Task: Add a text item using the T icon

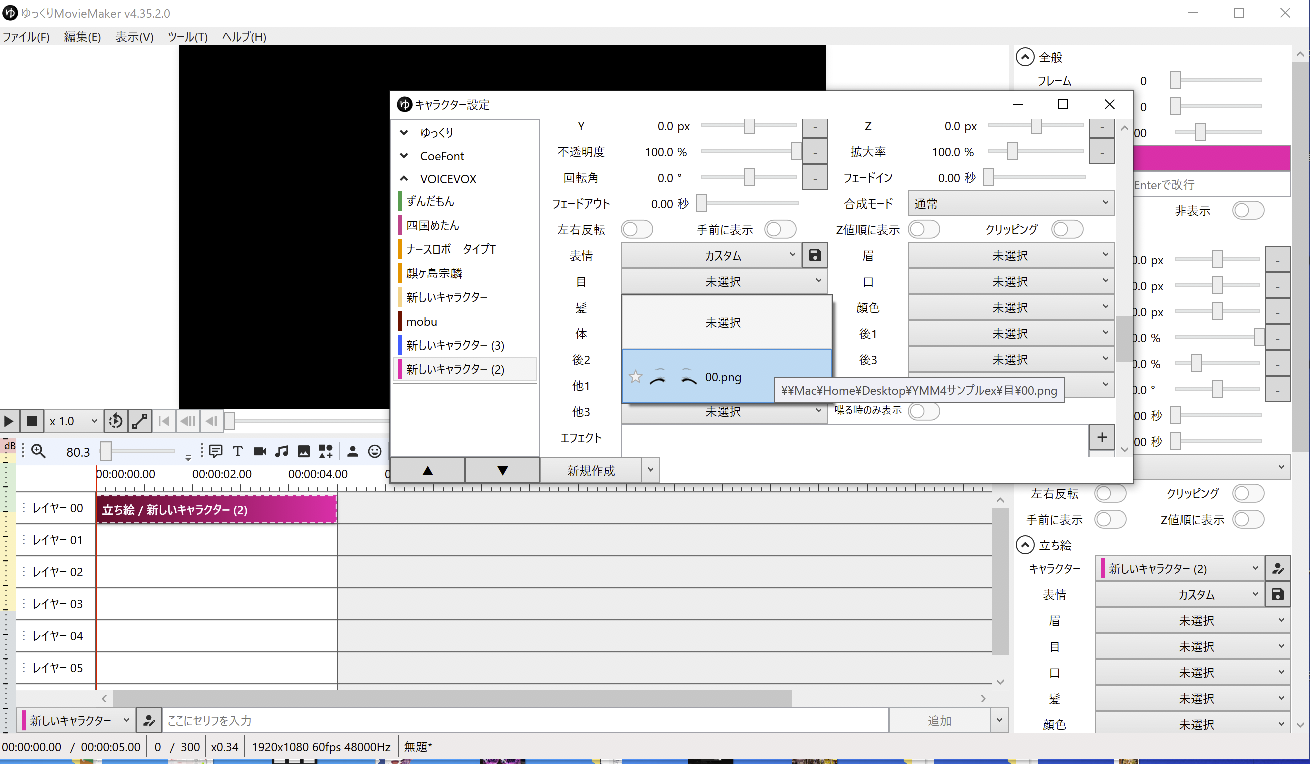Action: 238,451
